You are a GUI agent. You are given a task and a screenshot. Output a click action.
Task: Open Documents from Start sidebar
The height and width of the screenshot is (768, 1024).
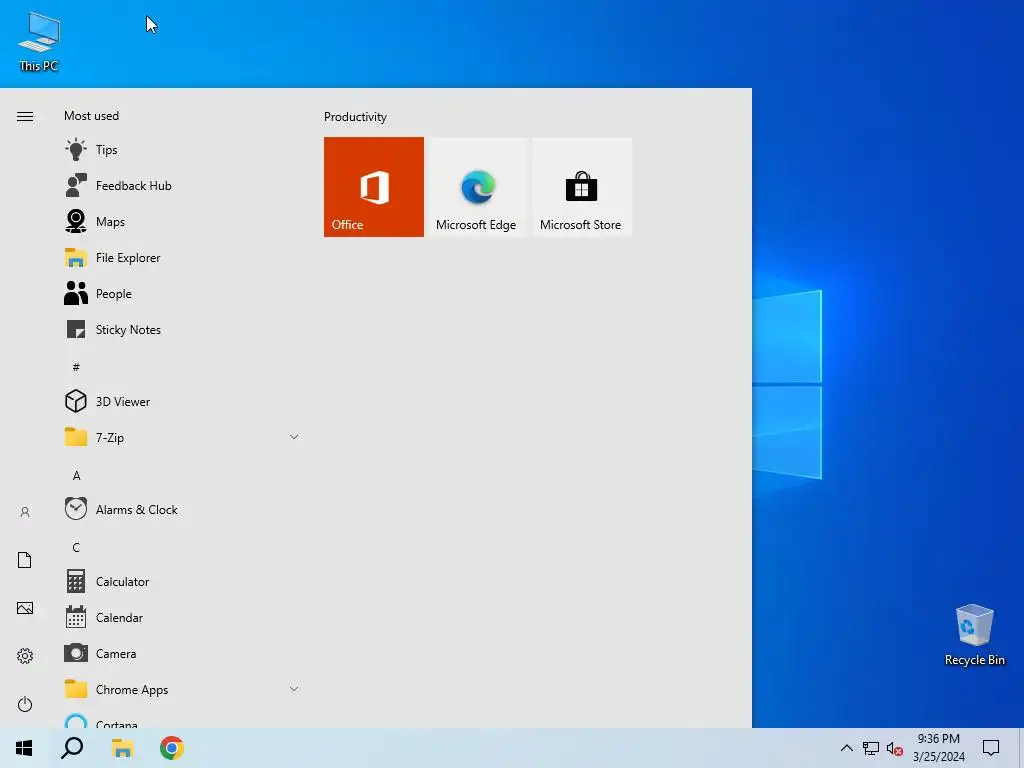(x=25, y=560)
